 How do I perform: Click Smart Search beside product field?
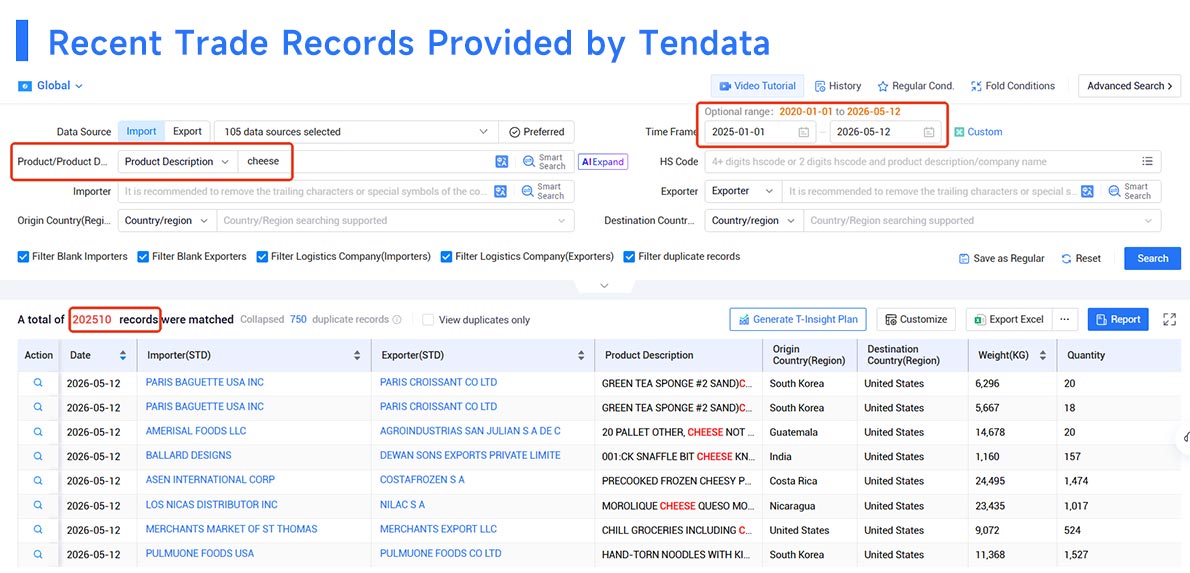(543, 161)
